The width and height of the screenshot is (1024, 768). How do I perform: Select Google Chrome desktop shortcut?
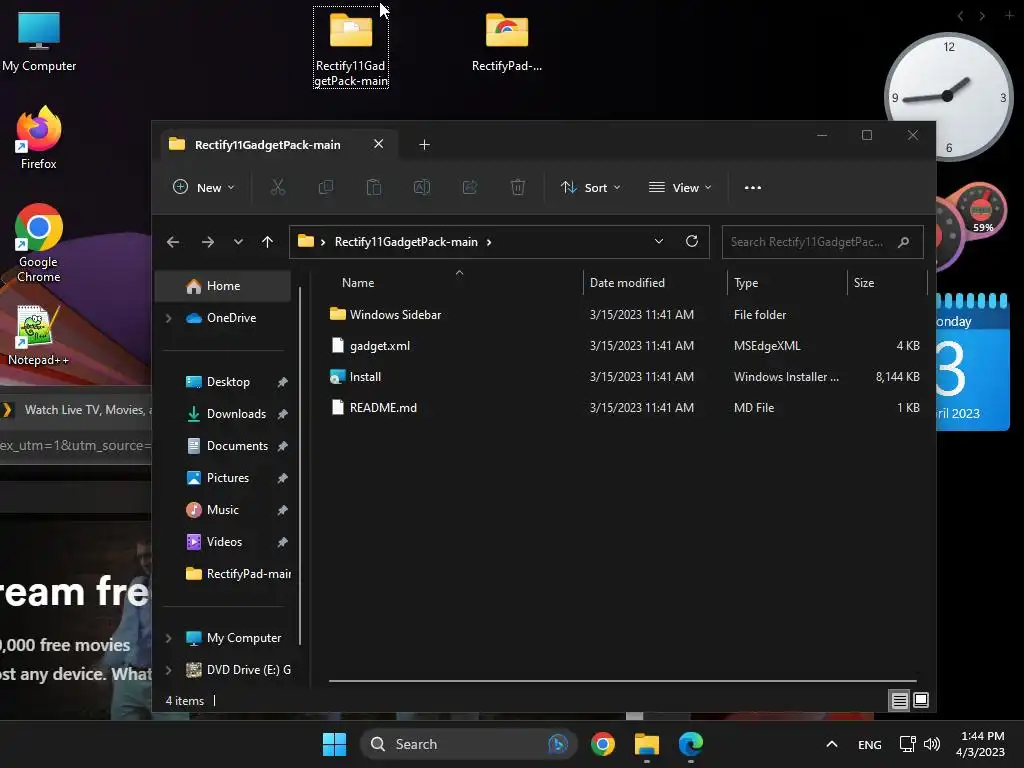[x=39, y=243]
